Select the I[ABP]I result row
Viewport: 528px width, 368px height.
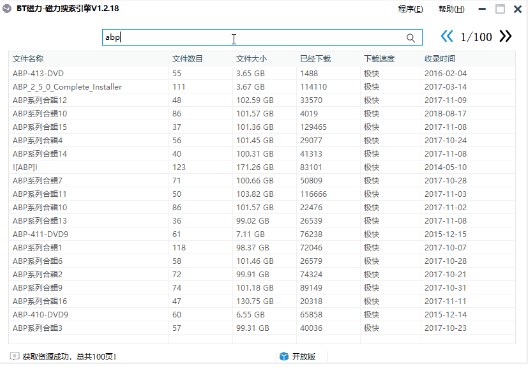click(262, 167)
